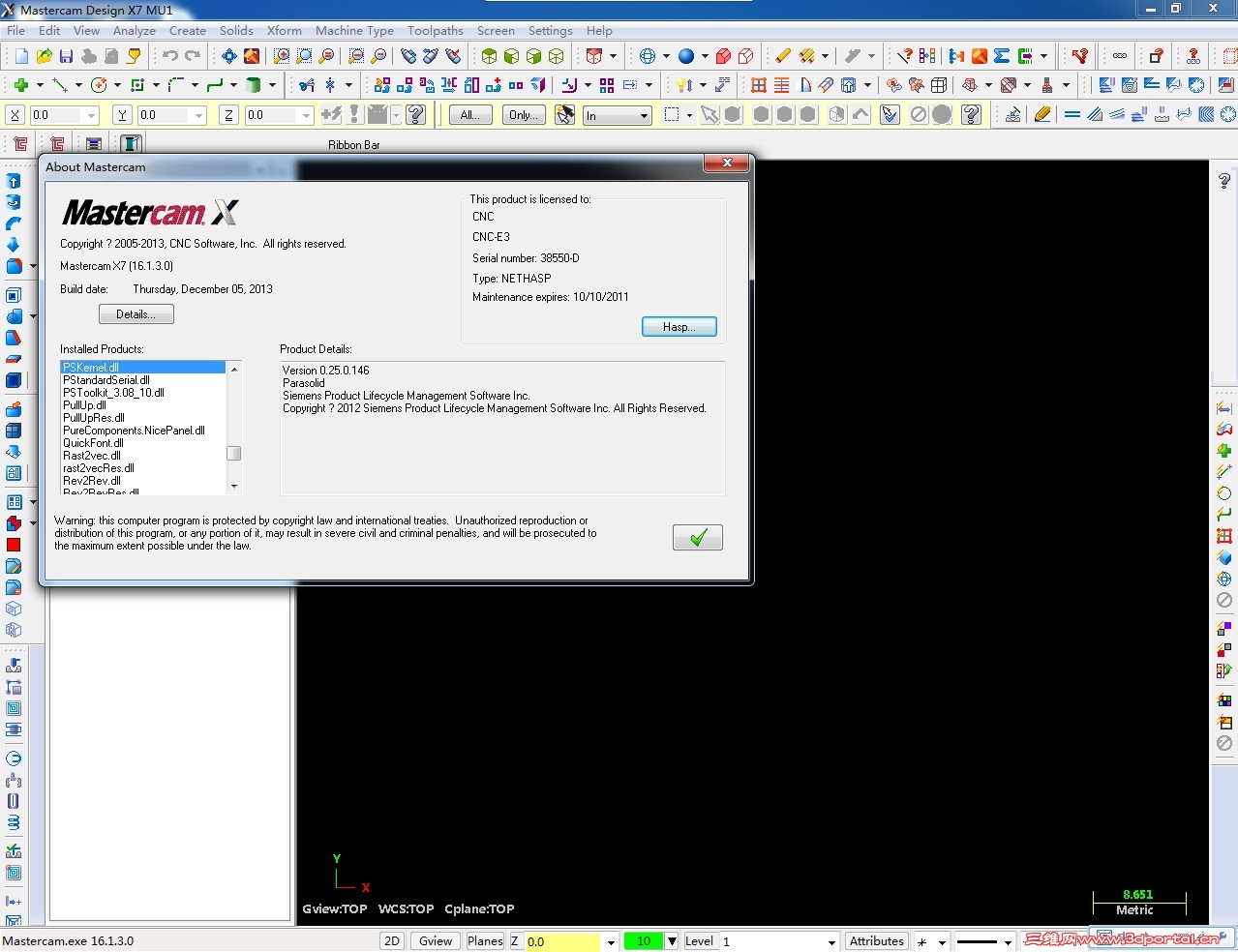Click the Shaded blue sphere icon
1238x952 pixels.
click(x=686, y=56)
